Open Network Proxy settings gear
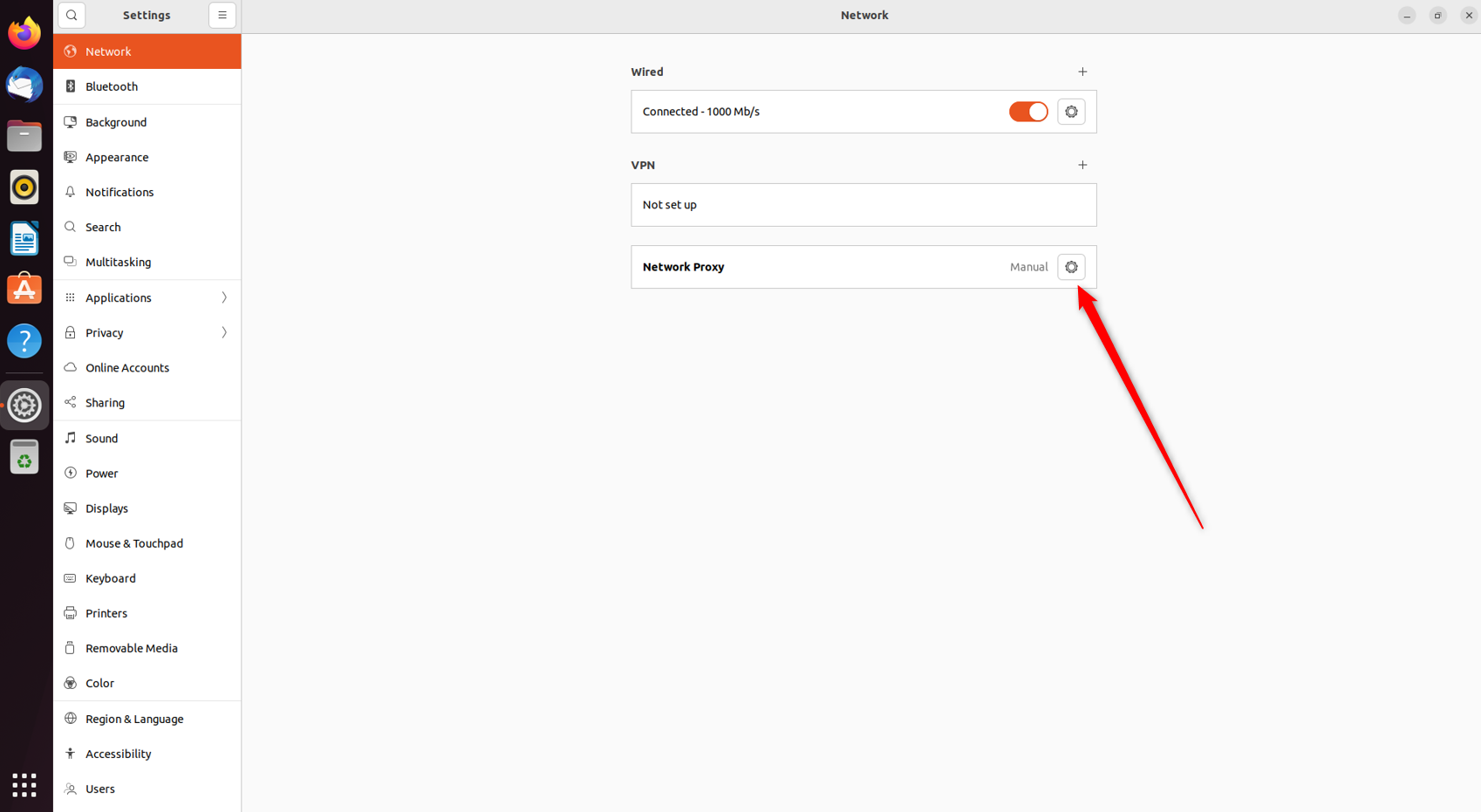 click(1071, 267)
